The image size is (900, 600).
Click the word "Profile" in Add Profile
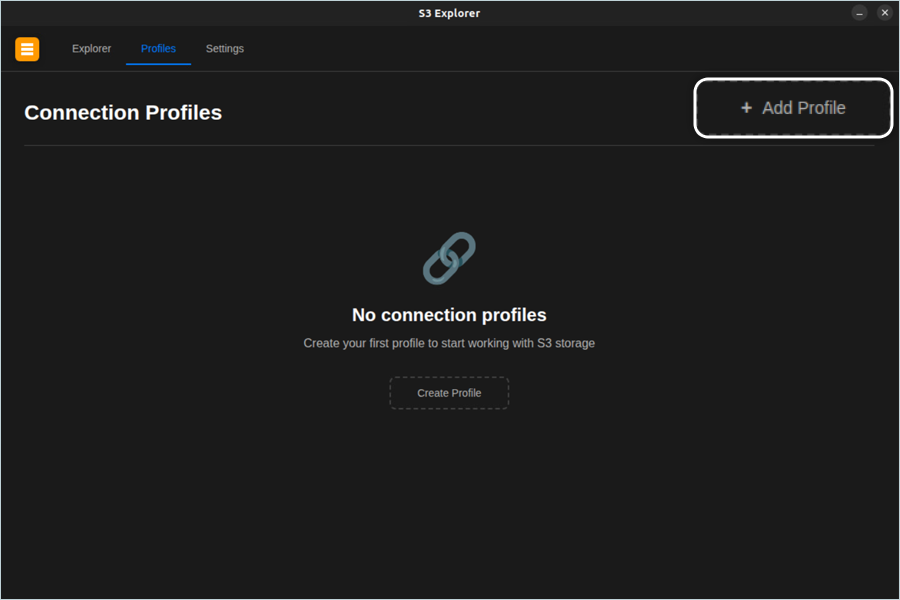coord(821,108)
